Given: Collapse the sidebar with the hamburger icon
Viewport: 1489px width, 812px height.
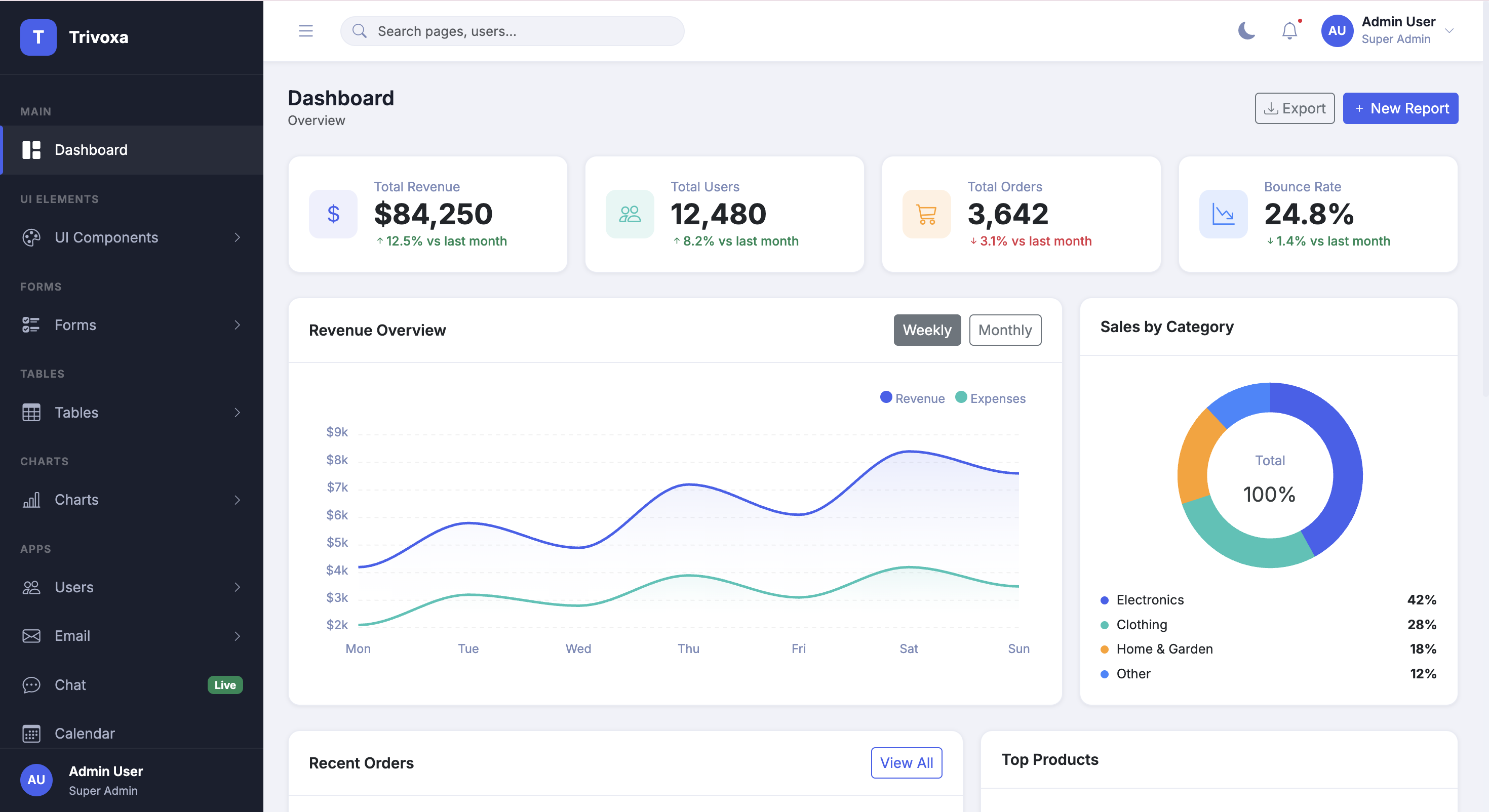Looking at the screenshot, I should (x=306, y=31).
